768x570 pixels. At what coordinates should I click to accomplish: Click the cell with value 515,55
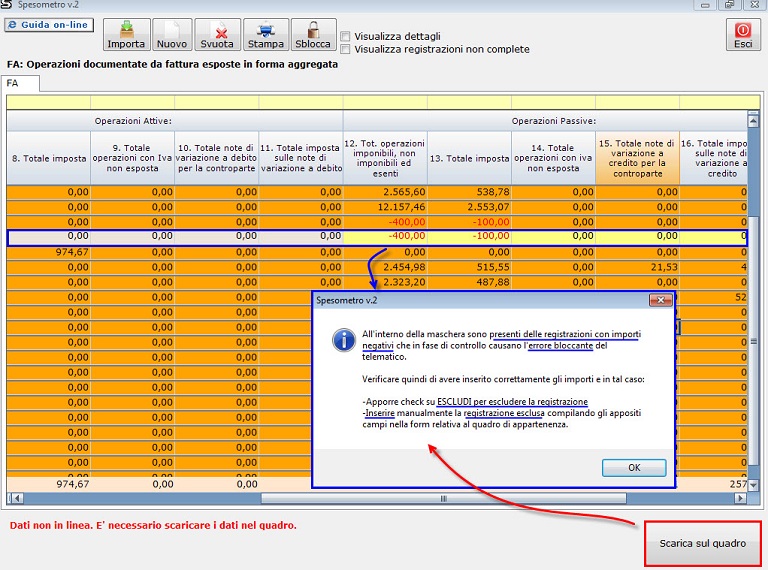[469, 267]
